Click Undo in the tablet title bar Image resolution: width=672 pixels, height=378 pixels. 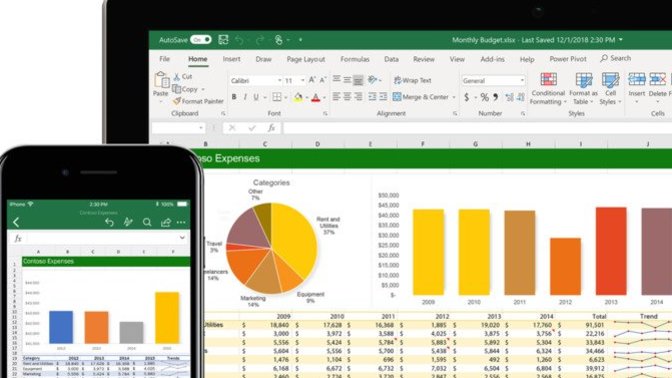(x=240, y=40)
